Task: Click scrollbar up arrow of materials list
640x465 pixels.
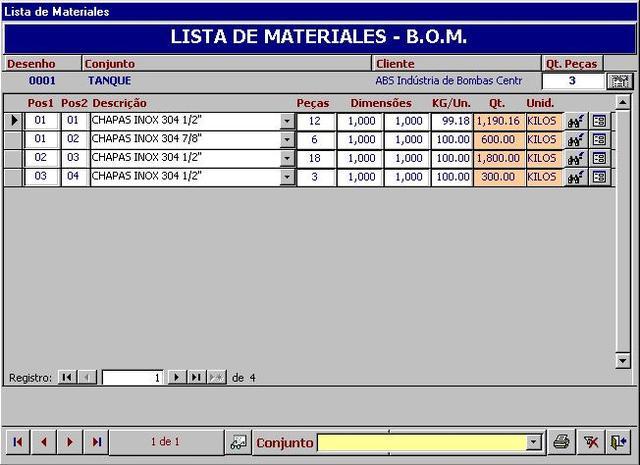Action: click(x=623, y=102)
